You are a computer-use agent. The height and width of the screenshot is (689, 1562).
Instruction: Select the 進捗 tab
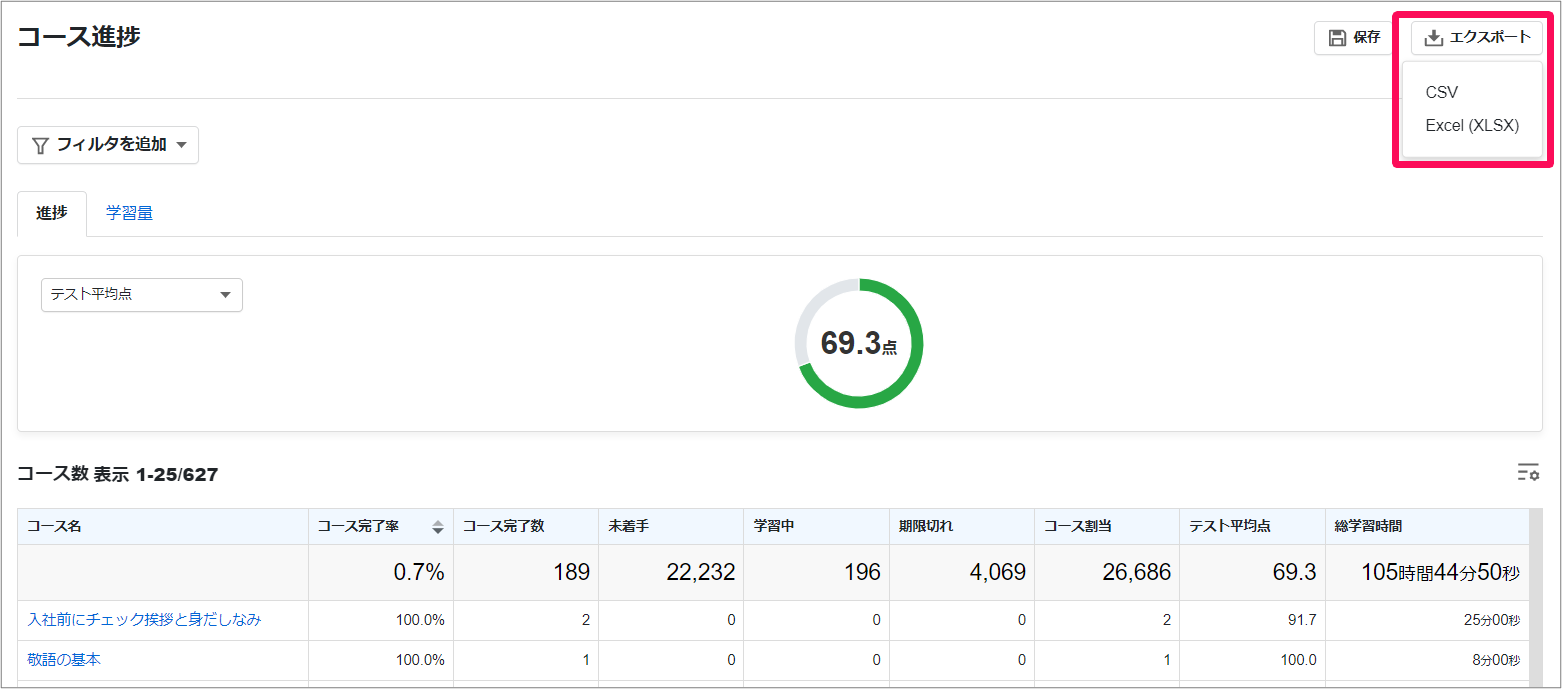pos(52,213)
